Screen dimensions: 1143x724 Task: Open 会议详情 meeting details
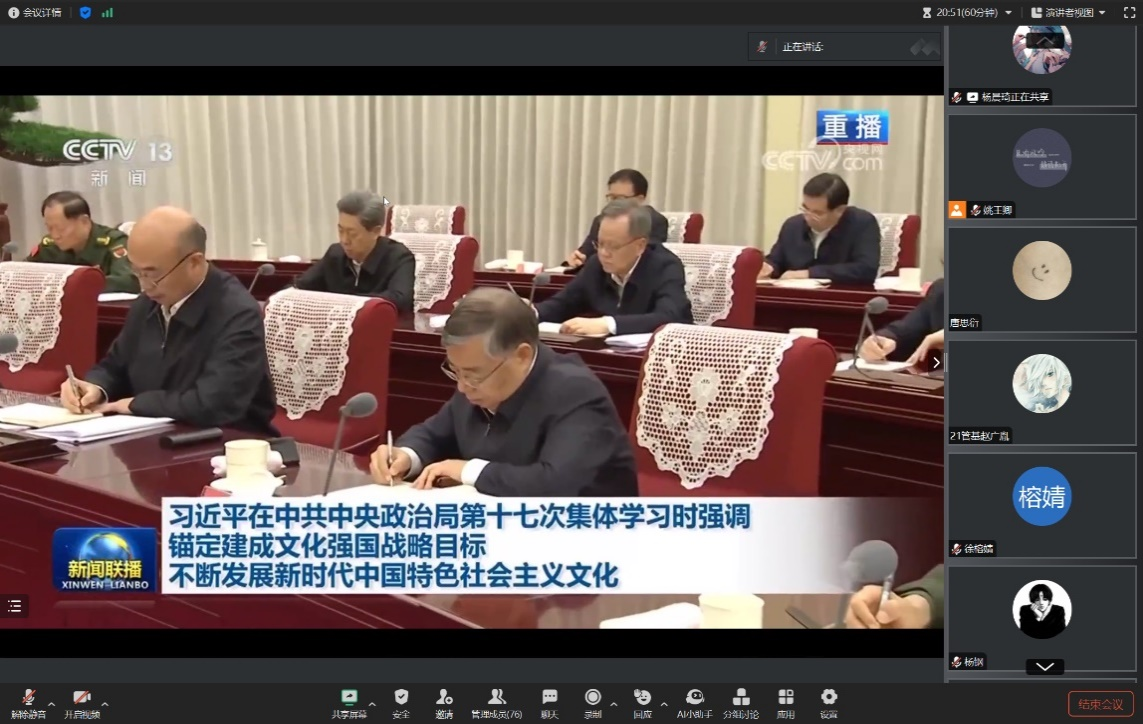(x=35, y=13)
